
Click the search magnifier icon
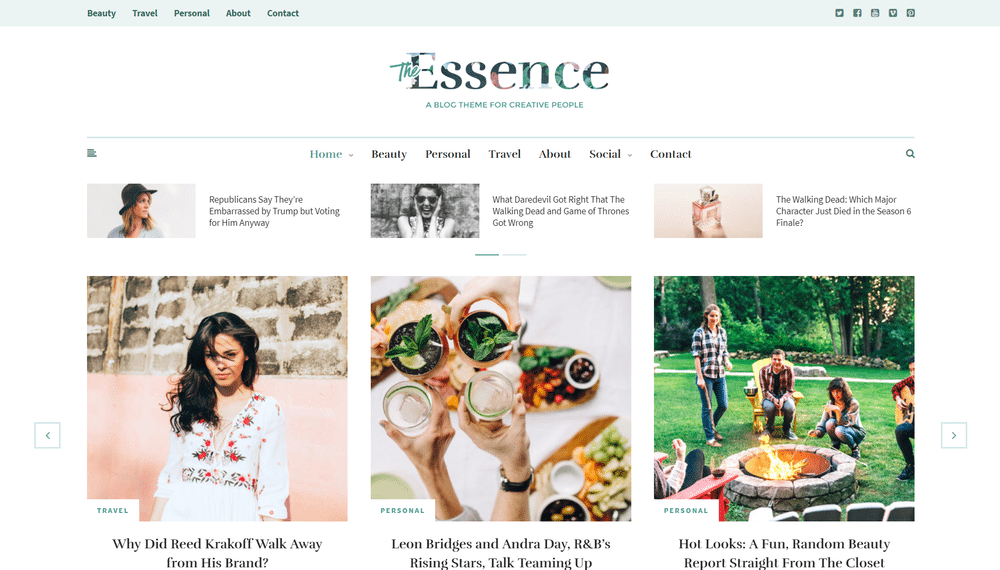910,154
